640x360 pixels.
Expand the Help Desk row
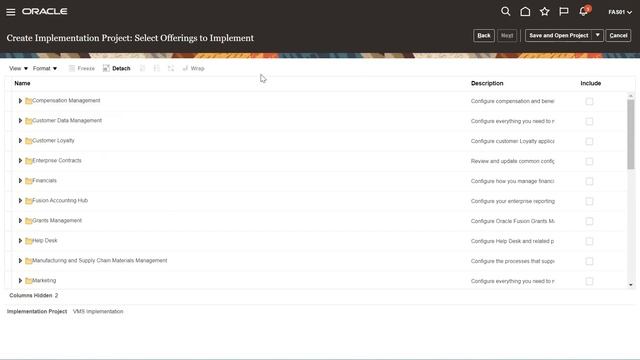point(20,241)
